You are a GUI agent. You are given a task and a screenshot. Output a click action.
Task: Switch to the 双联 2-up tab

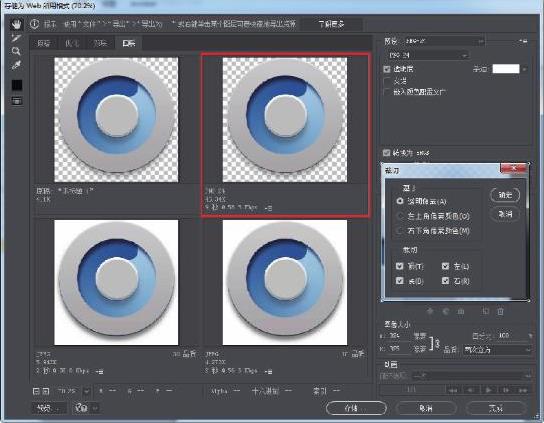(x=100, y=43)
